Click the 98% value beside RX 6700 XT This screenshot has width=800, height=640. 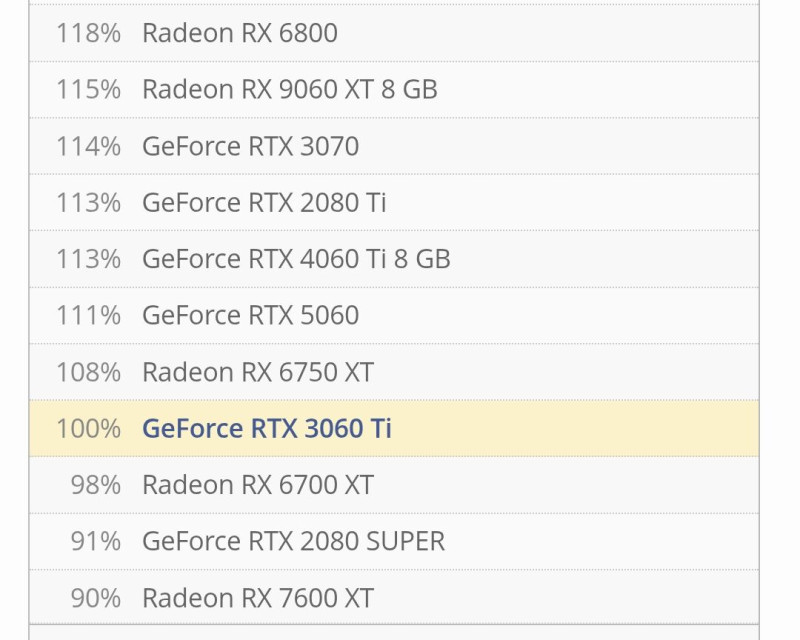click(x=95, y=485)
